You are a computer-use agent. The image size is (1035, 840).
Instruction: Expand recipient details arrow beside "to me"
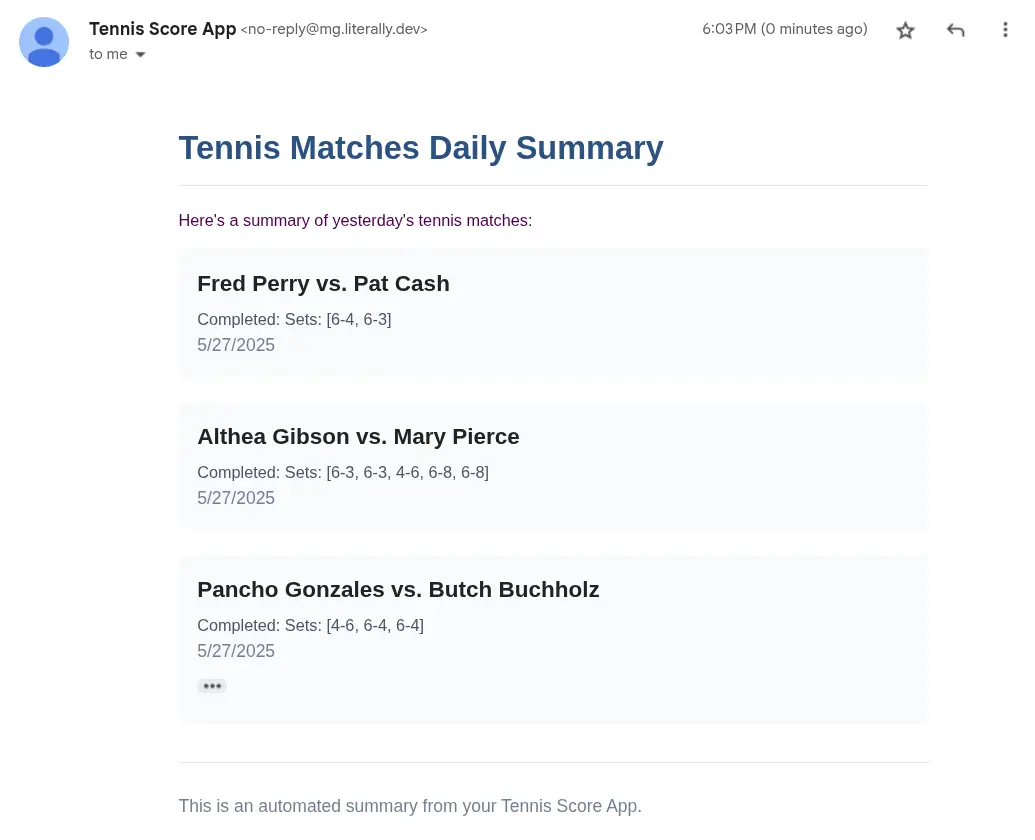[141, 55]
